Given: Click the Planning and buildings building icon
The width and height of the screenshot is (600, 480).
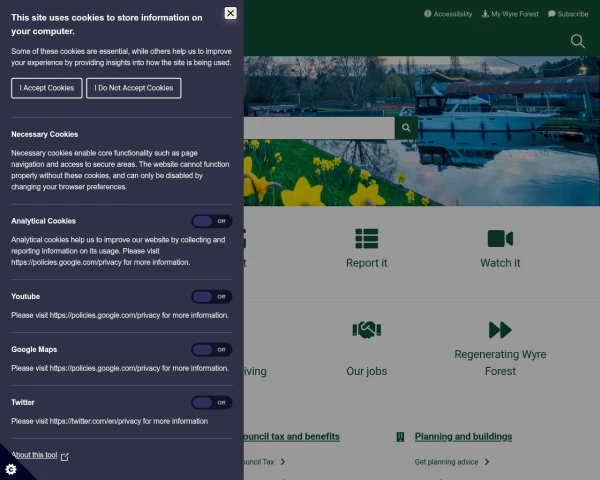Looking at the screenshot, I should click(400, 437).
